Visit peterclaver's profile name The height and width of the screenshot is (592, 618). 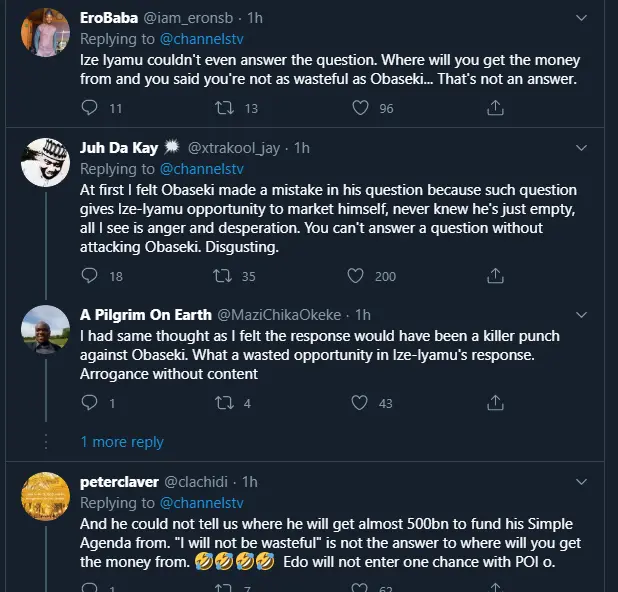pyautogui.click(x=118, y=482)
